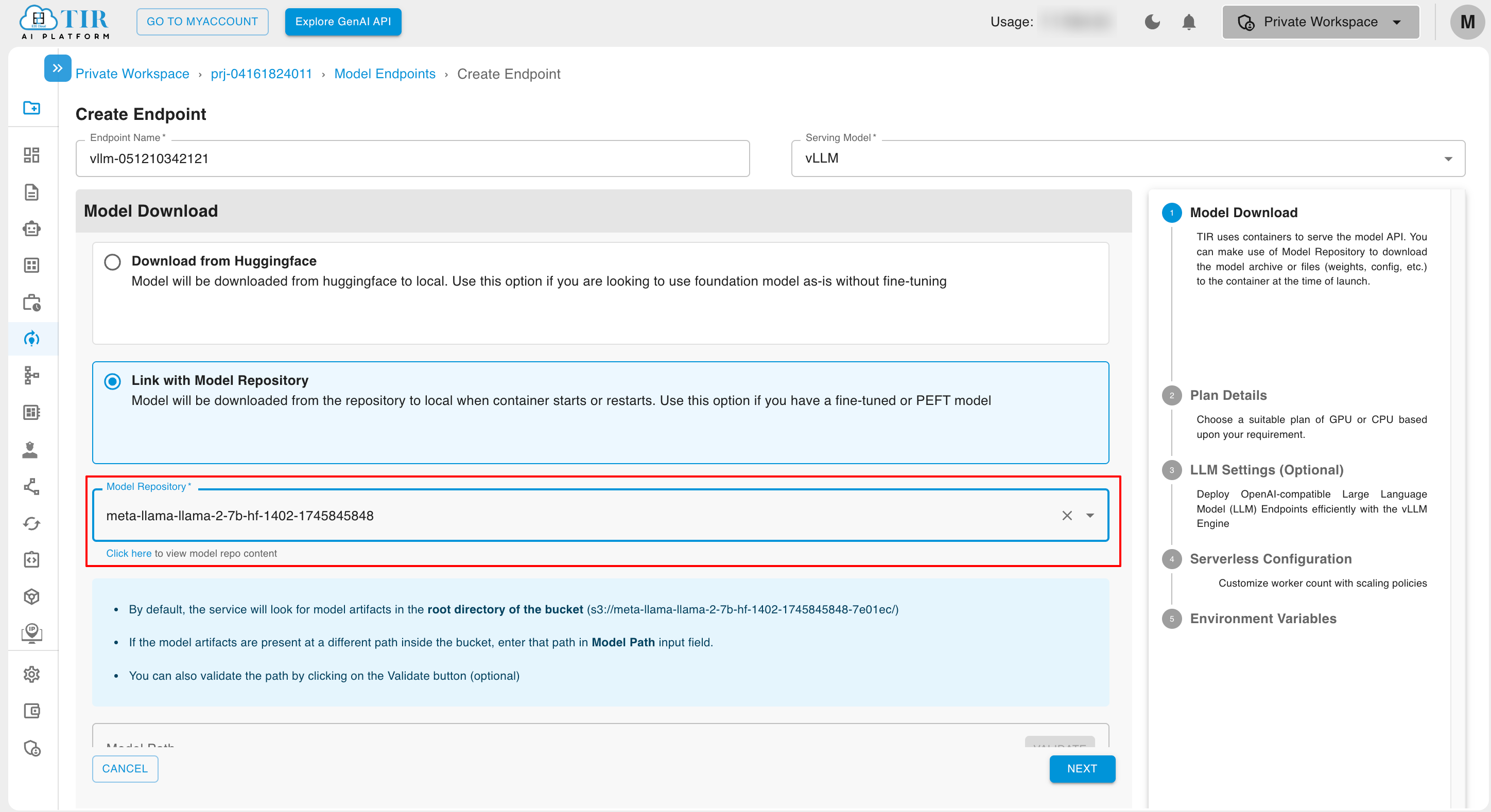Image resolution: width=1491 pixels, height=812 pixels.
Task: Open the Serving Model vLLM dropdown
Action: click(1128, 158)
